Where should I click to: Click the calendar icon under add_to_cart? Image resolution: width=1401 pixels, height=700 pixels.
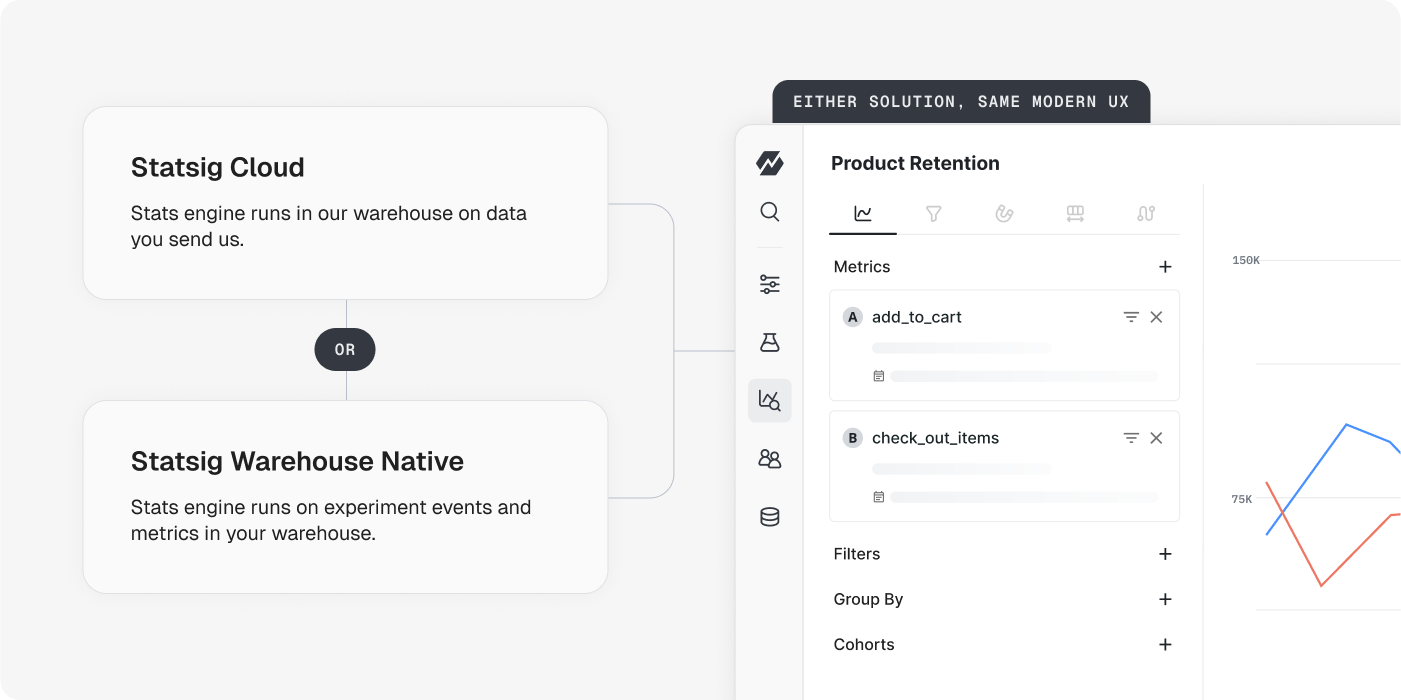click(x=879, y=376)
